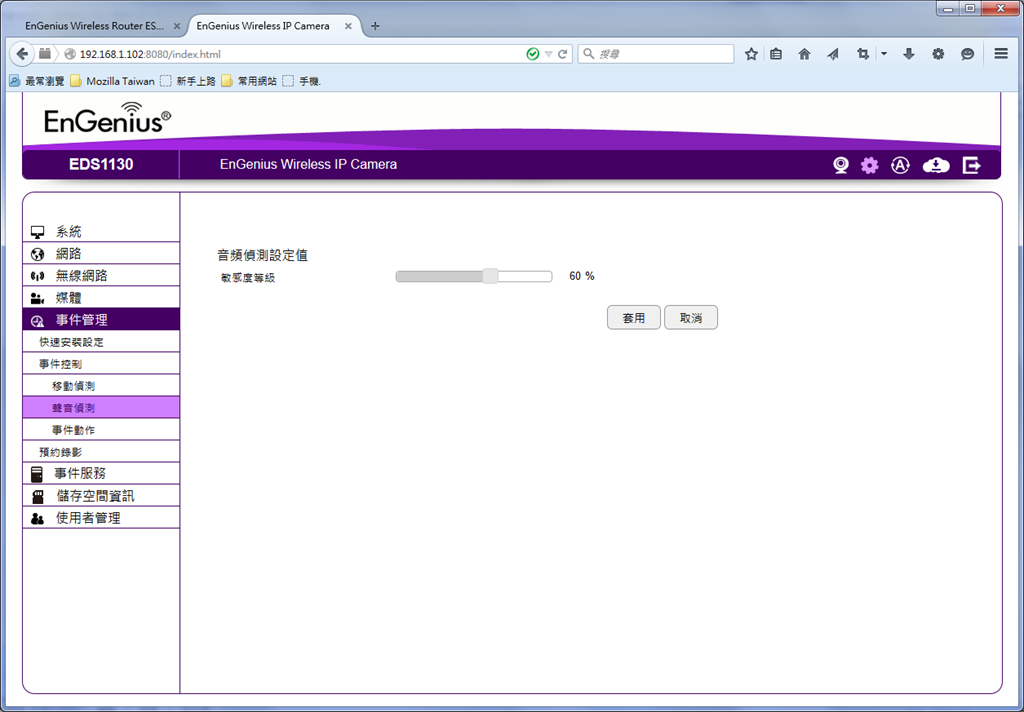Reload the page with the refresh icon
1024x712 pixels.
click(562, 54)
